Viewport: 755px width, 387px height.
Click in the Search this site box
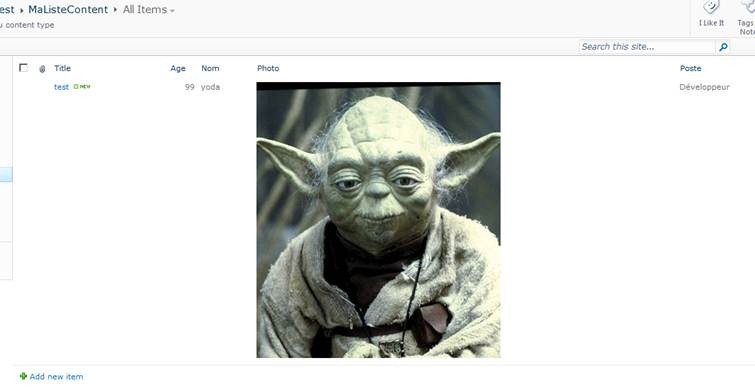(x=647, y=47)
